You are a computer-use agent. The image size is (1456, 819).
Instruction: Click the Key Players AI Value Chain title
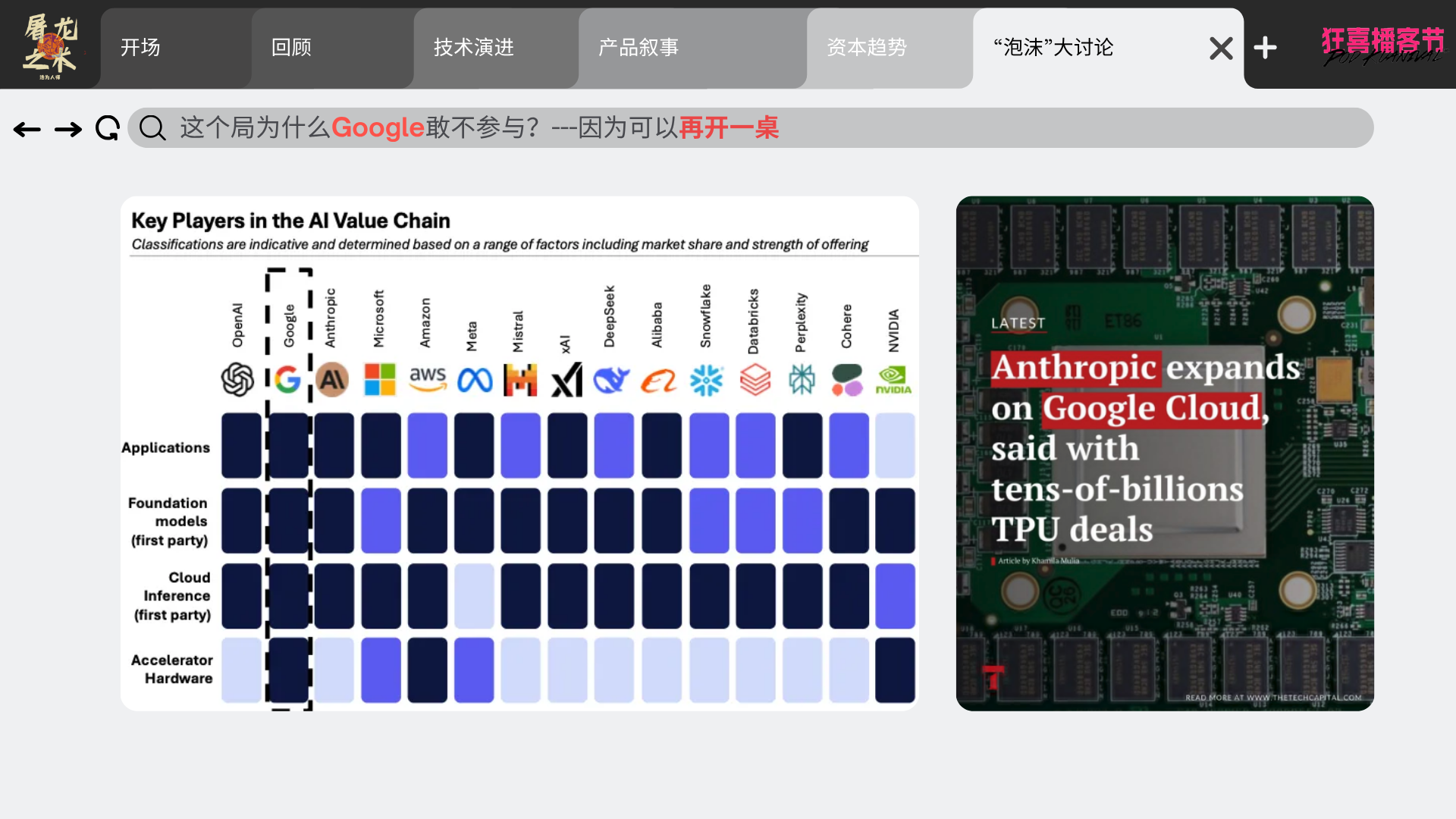point(290,221)
